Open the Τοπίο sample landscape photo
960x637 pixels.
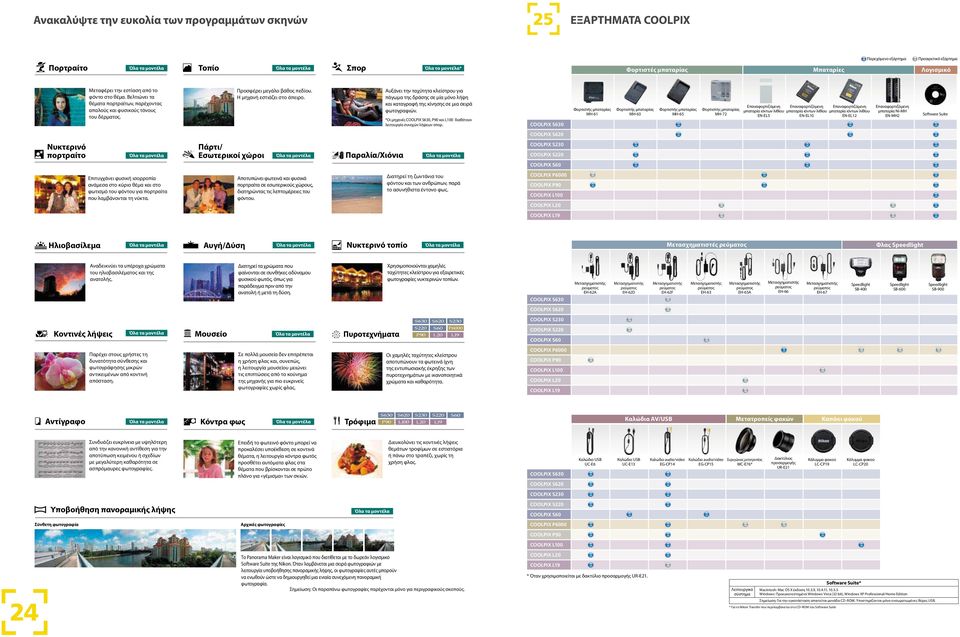tap(208, 107)
